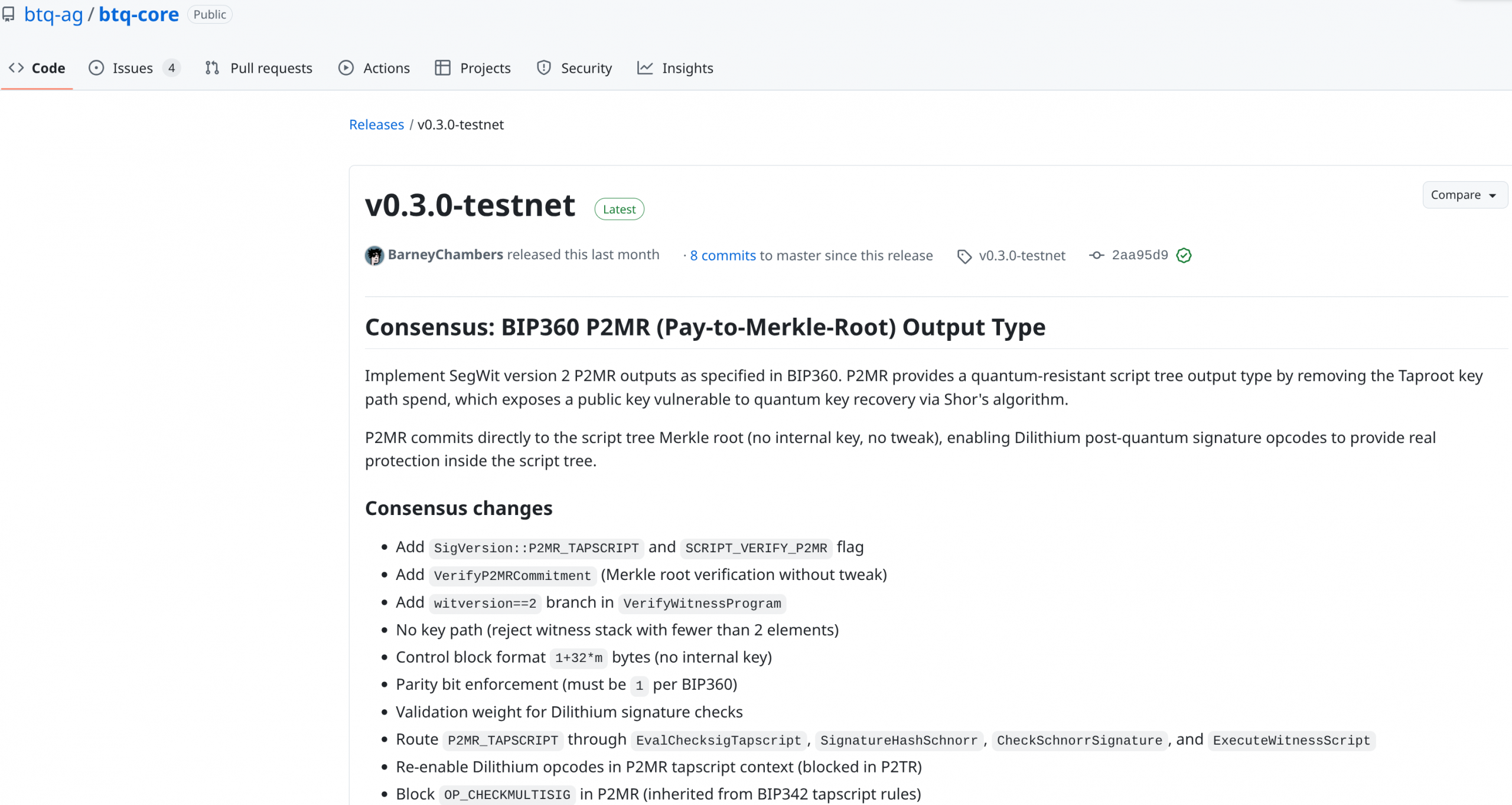Click the Projects table icon
The image size is (1512, 805).
(442, 68)
